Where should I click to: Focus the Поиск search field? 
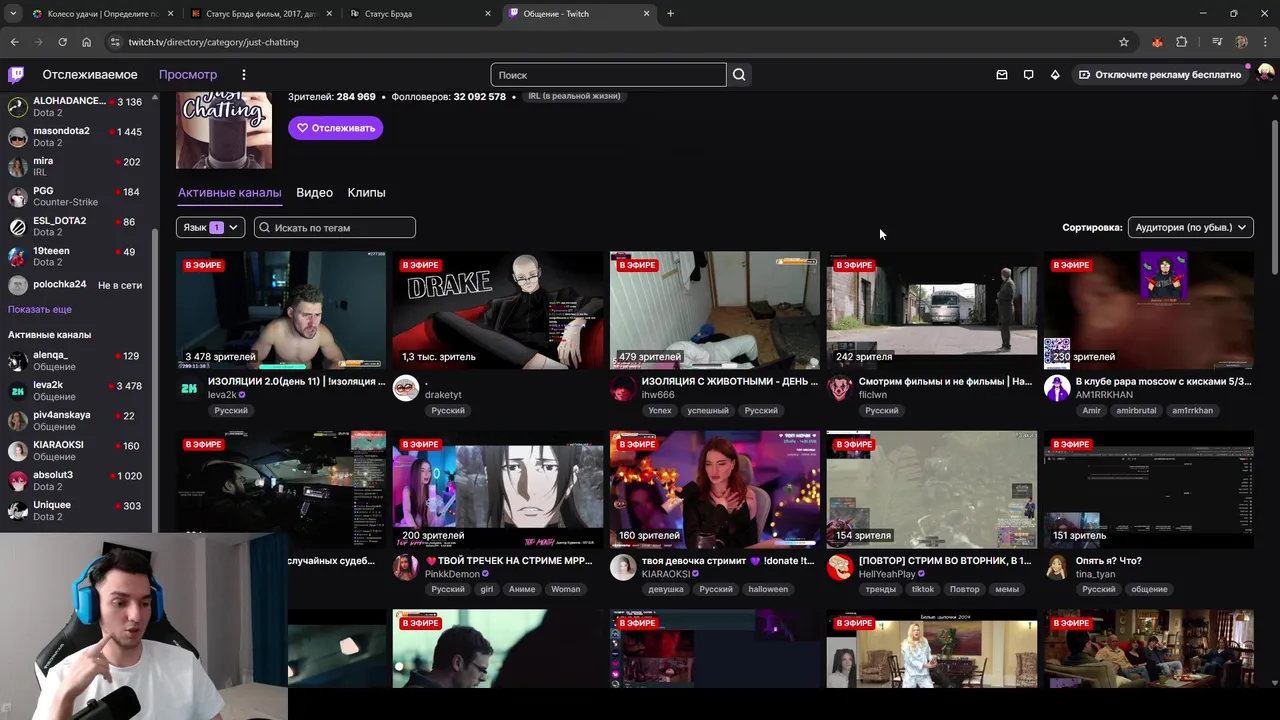[x=608, y=75]
